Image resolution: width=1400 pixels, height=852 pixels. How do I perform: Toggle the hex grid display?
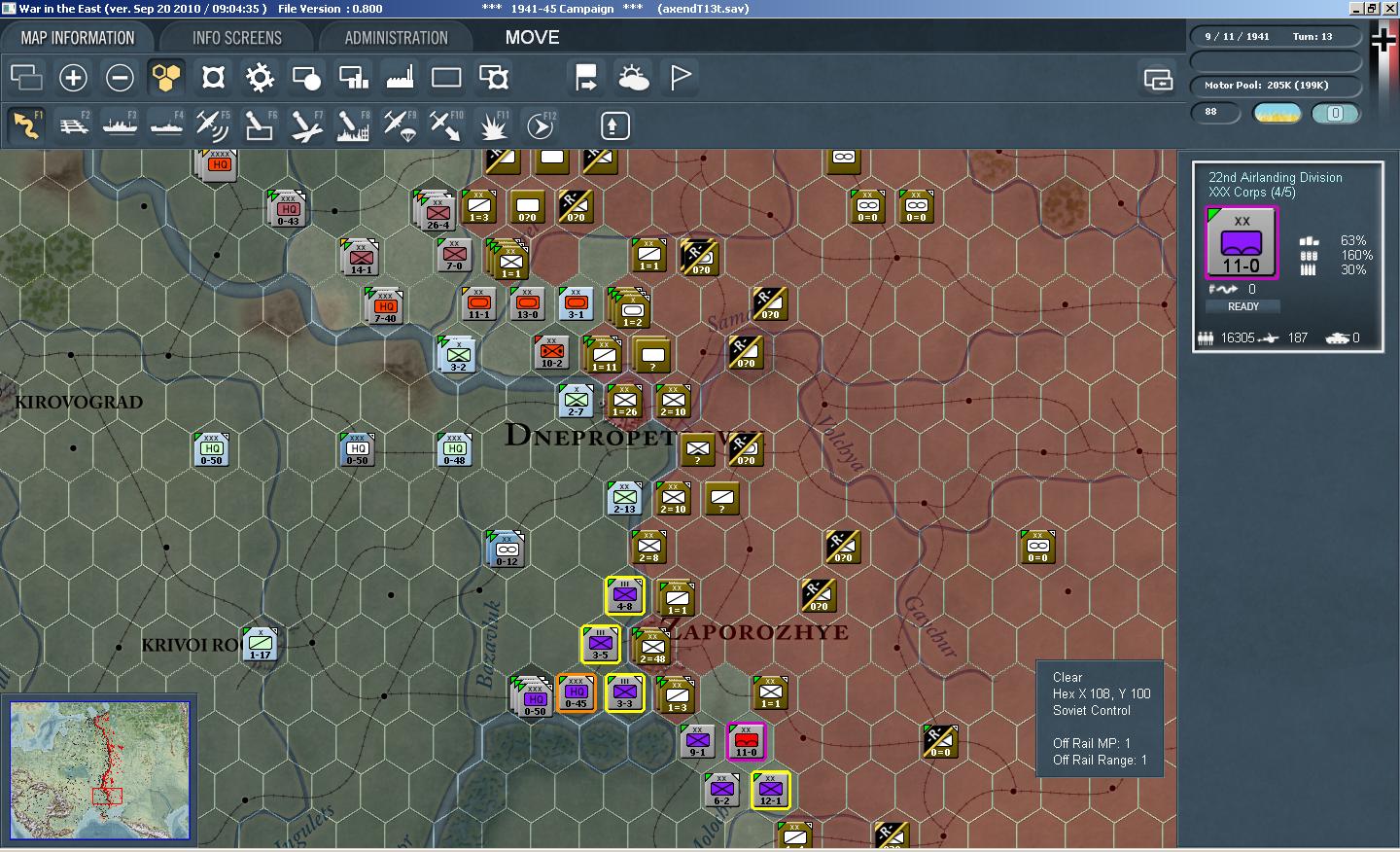pyautogui.click(x=166, y=78)
